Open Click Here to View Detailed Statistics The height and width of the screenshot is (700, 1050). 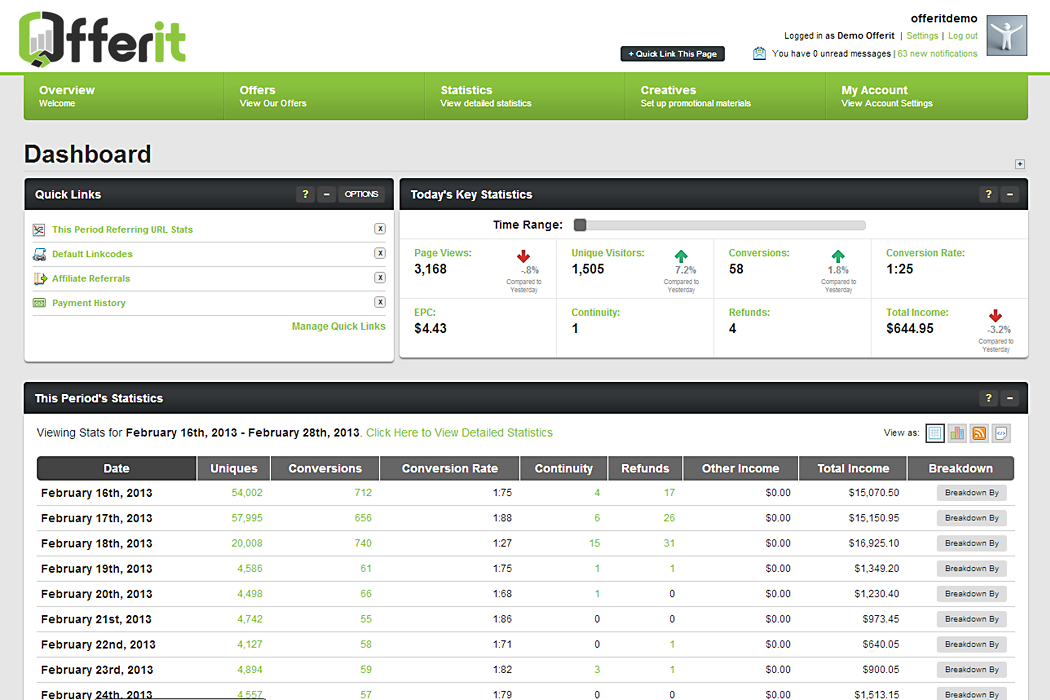pyautogui.click(x=459, y=433)
